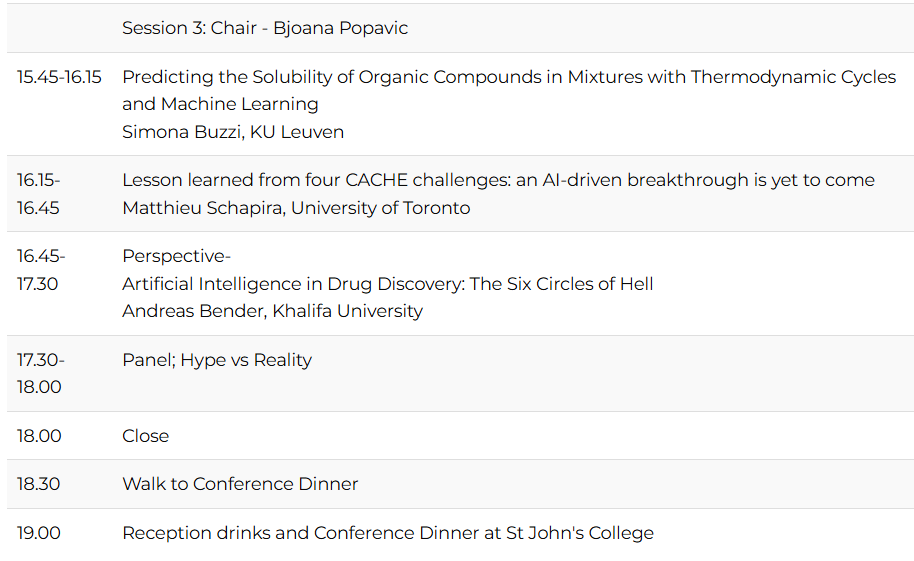The image size is (914, 561).
Task: Select the 'Lesson learned from four CACHE challenges' title
Action: point(498,180)
